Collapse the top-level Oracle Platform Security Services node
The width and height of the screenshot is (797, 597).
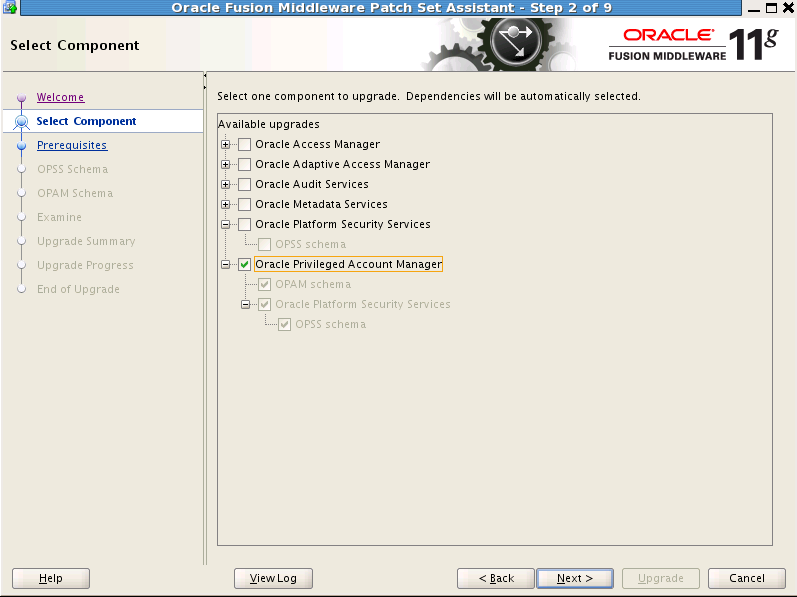coord(226,224)
